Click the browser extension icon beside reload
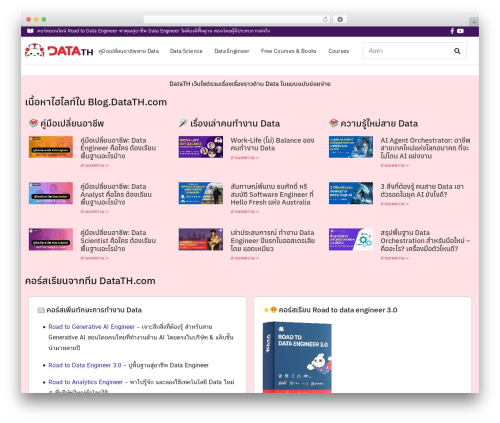 (340, 20)
